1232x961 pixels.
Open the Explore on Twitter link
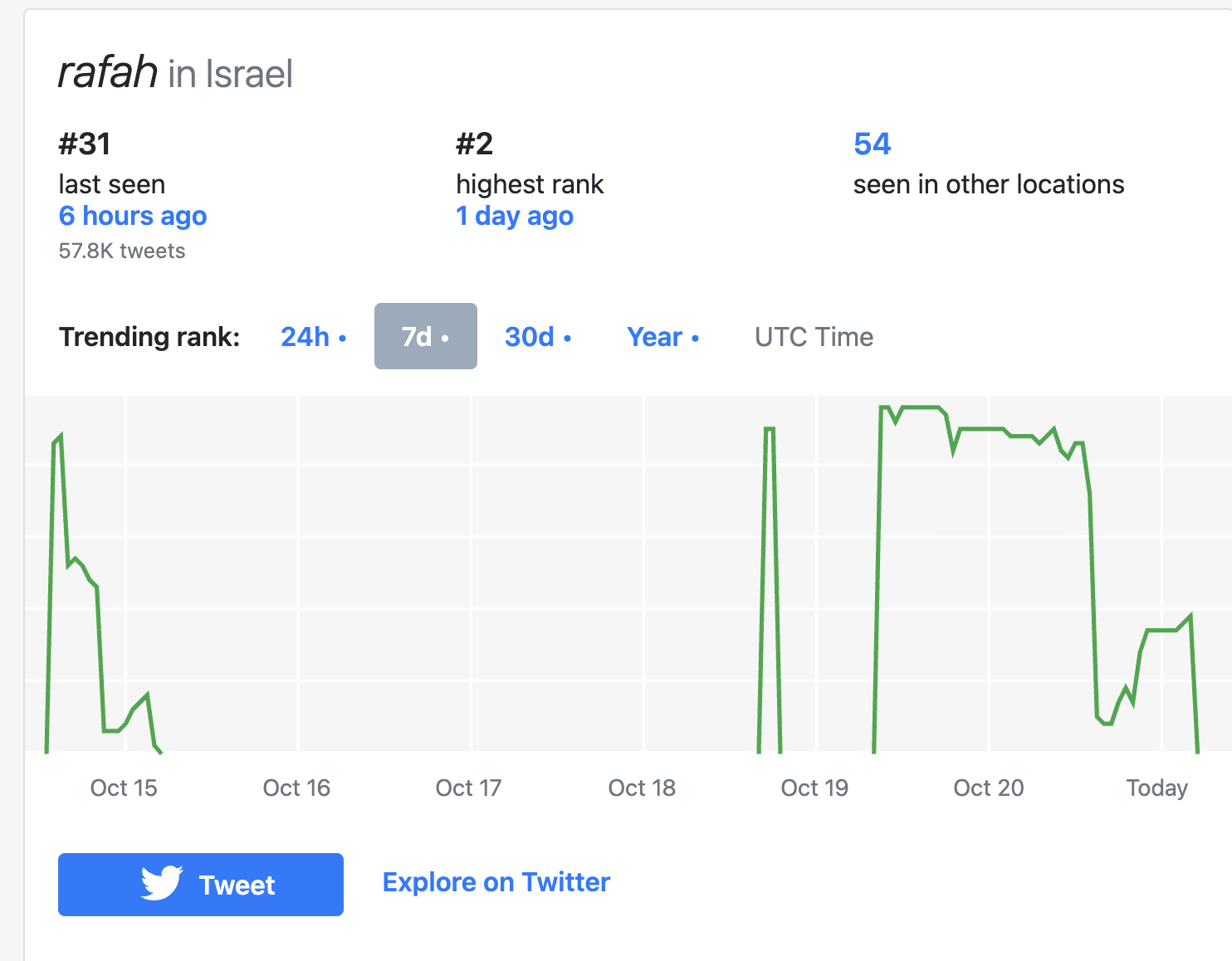[496, 882]
